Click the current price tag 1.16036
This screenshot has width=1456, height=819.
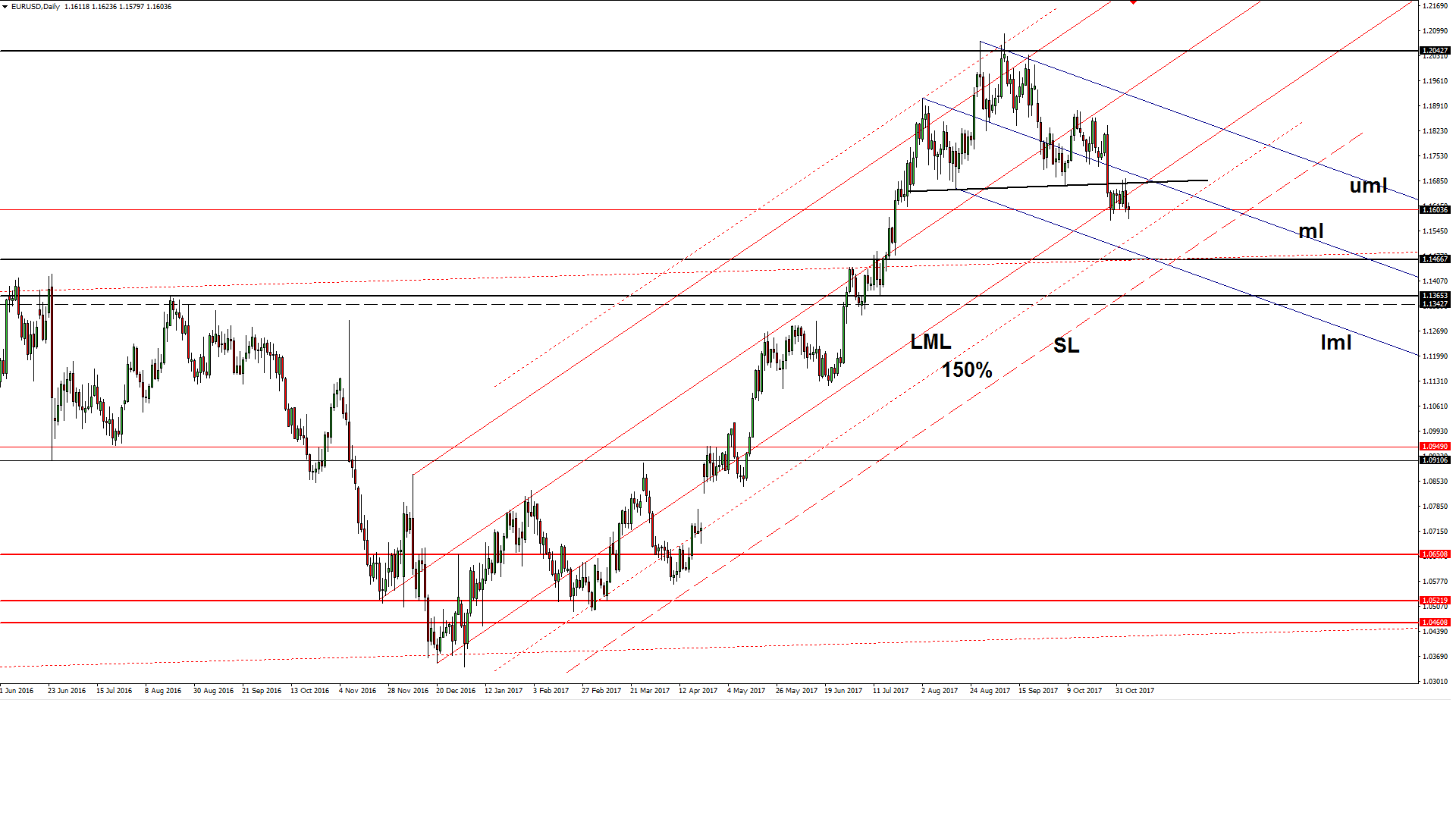pyautogui.click(x=1435, y=209)
